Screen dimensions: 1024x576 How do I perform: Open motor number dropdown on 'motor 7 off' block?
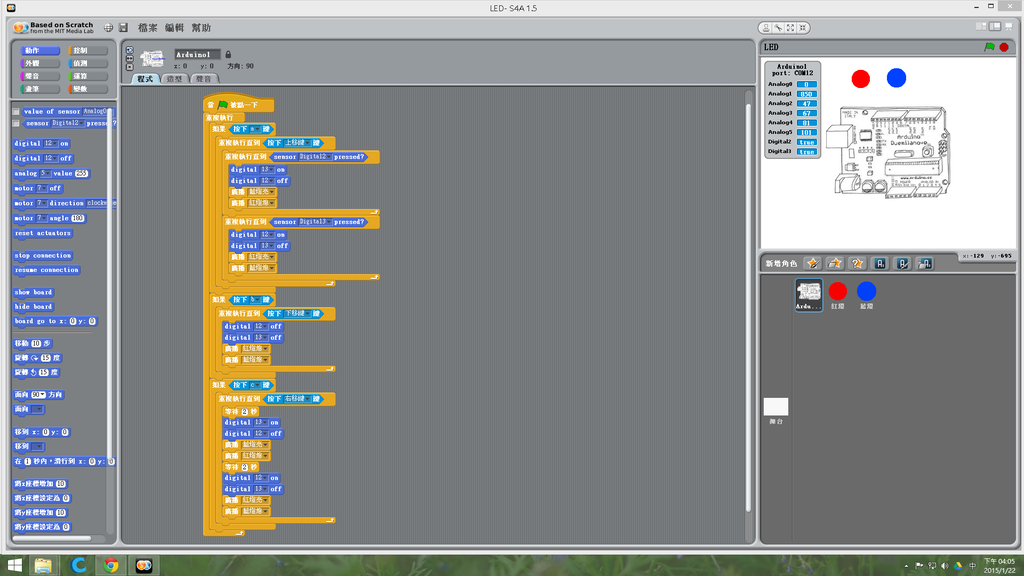(43, 188)
